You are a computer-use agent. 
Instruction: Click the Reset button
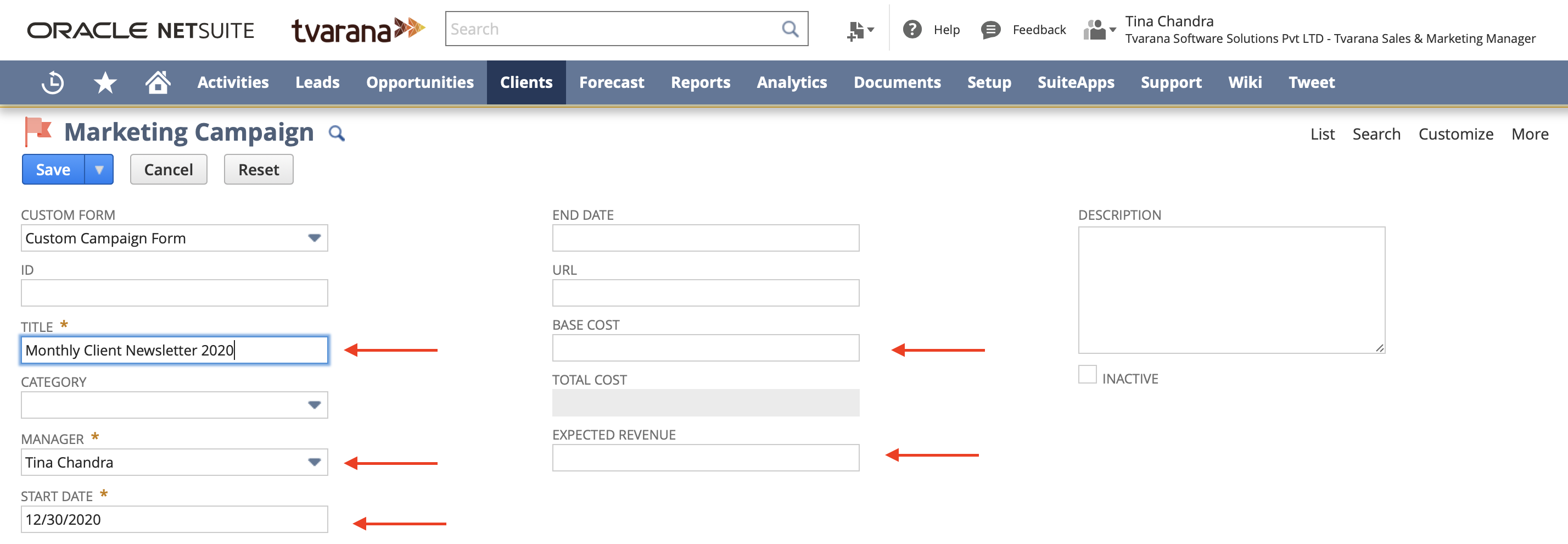(x=259, y=169)
